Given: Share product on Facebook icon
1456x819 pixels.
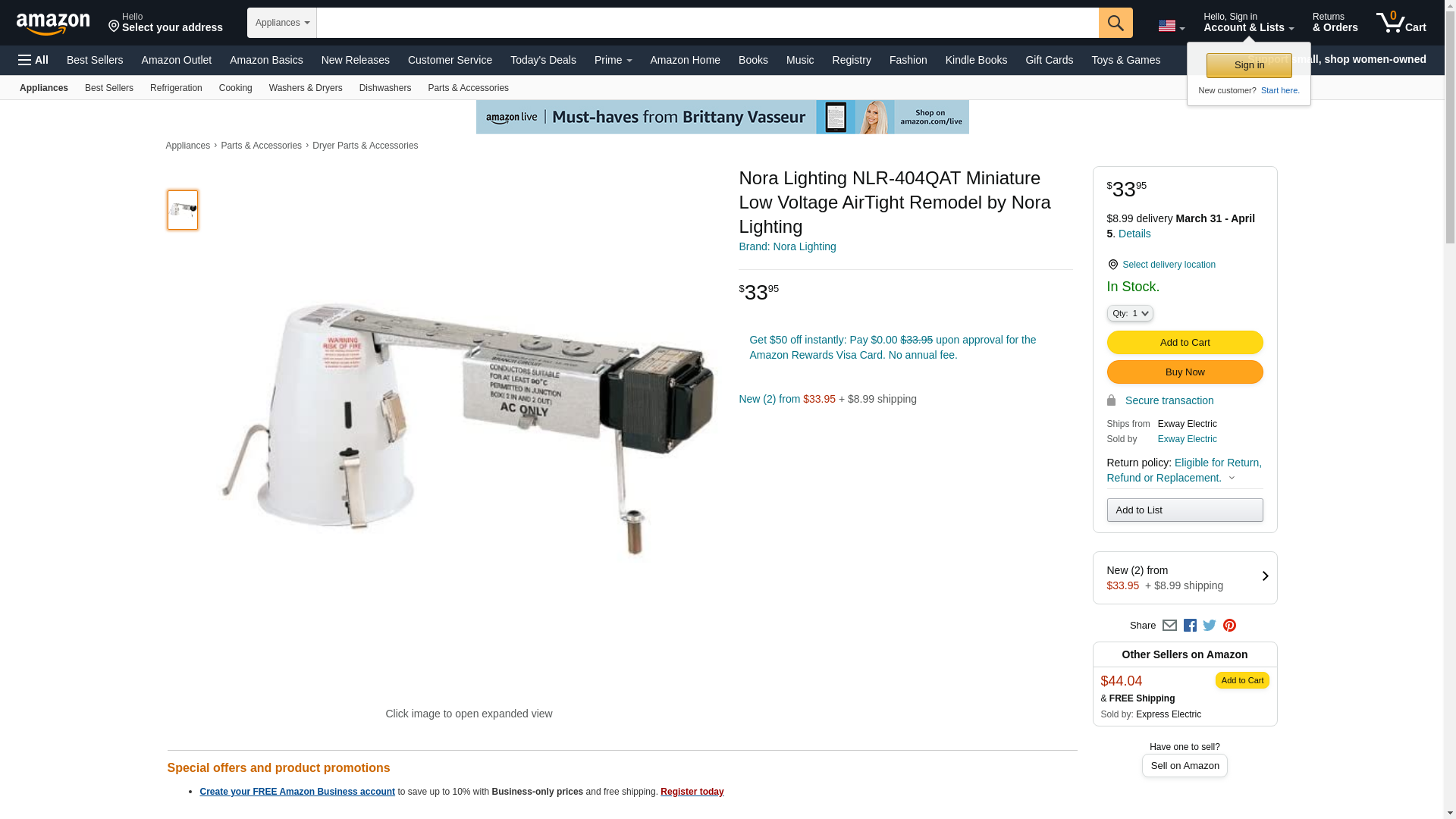Looking at the screenshot, I should (1190, 626).
